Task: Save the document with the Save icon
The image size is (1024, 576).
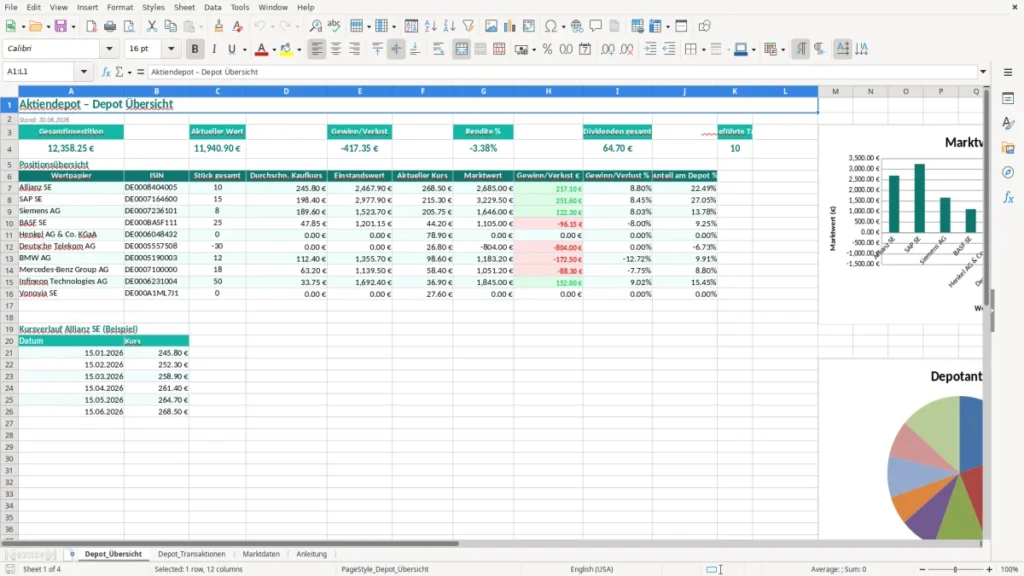Action: pos(60,26)
